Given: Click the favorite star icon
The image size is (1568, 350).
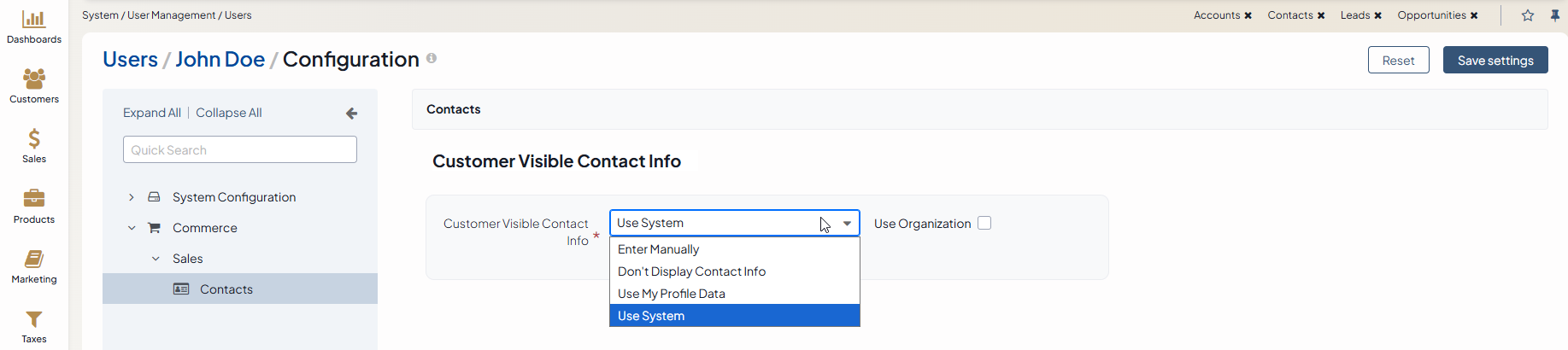Looking at the screenshot, I should tap(1528, 15).
